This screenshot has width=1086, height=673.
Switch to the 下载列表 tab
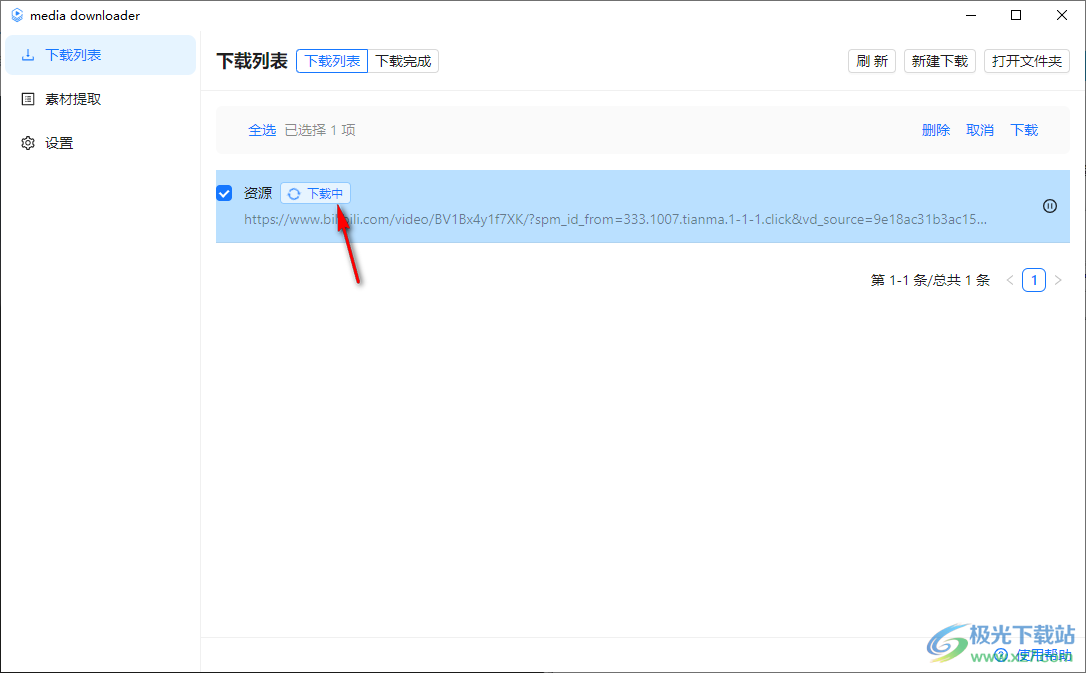click(332, 61)
